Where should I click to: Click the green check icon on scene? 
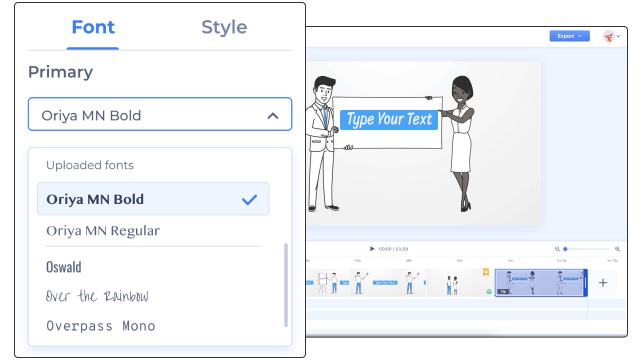[x=489, y=291]
